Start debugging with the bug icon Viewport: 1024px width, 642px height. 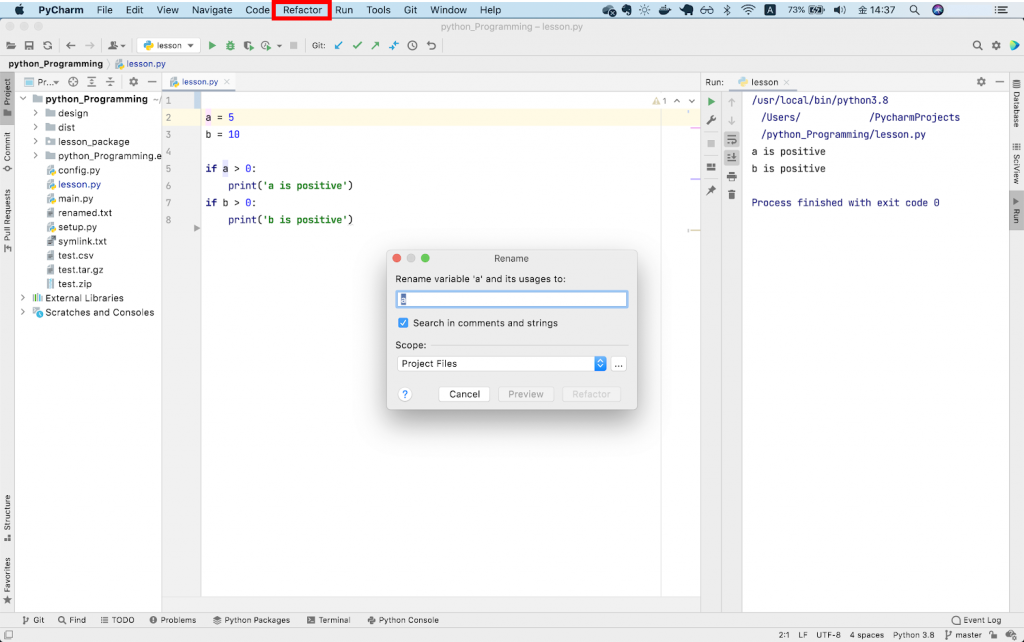[x=230, y=46]
